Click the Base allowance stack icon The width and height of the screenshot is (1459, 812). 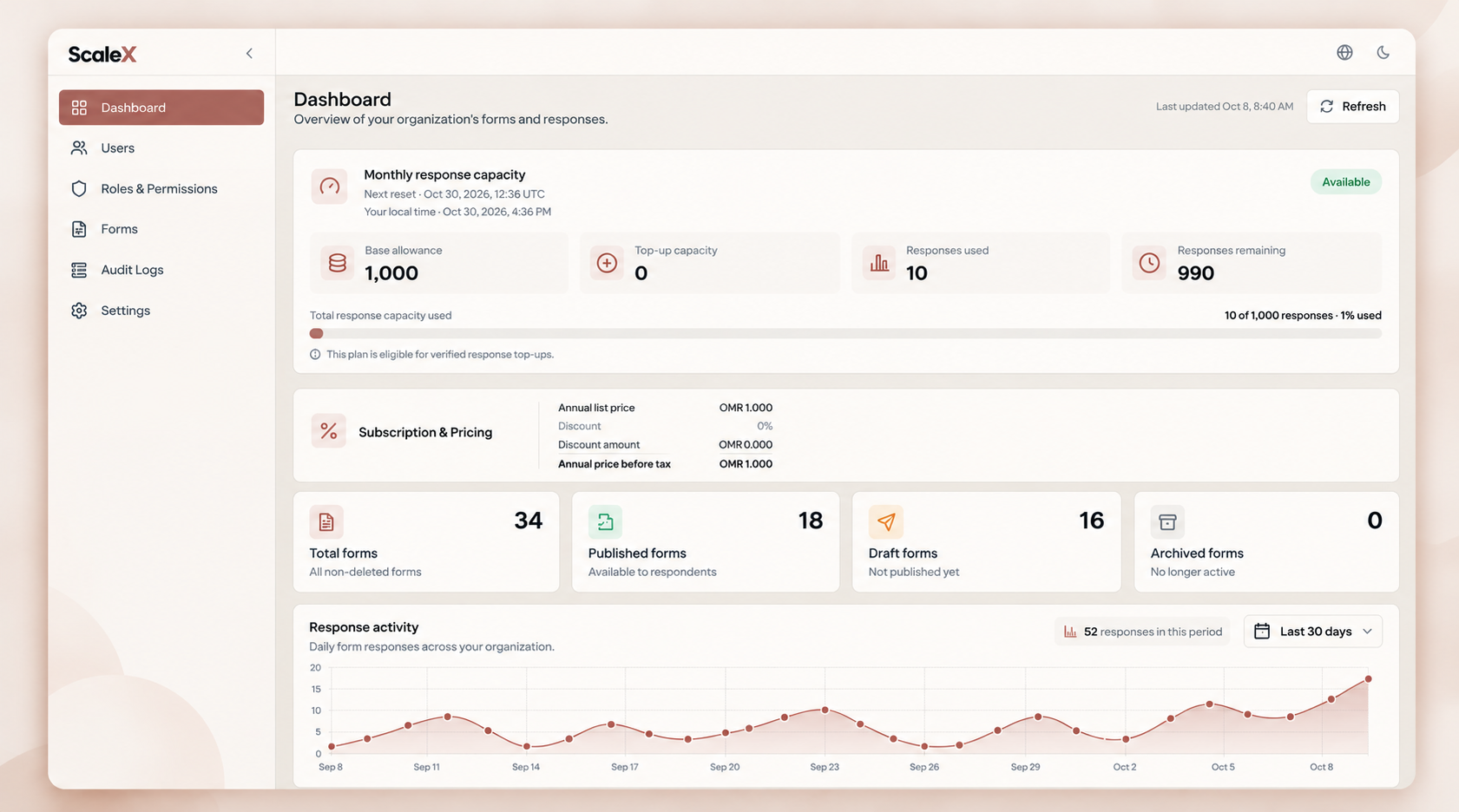pos(338,263)
